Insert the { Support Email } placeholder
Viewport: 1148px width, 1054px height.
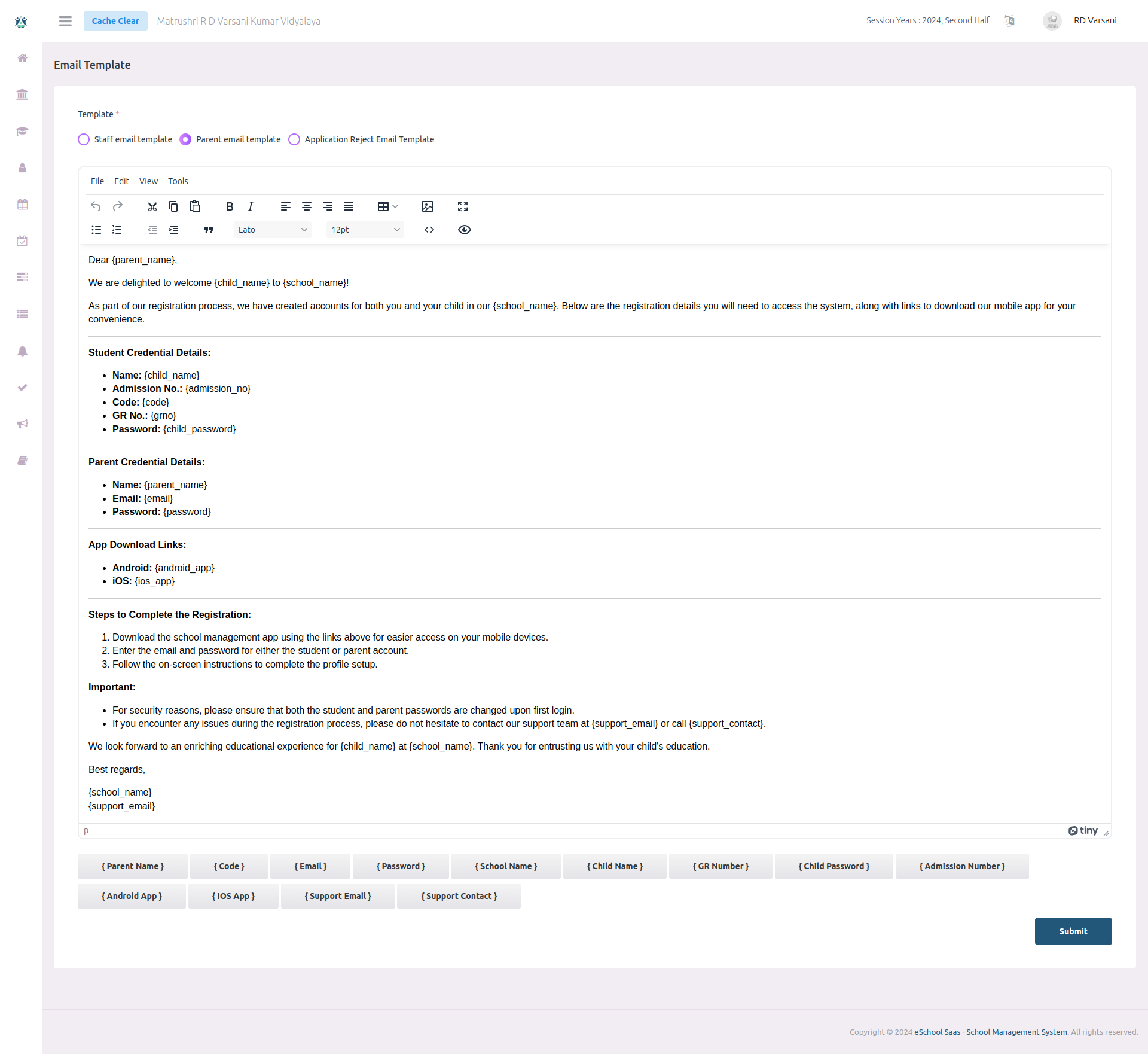pos(338,895)
